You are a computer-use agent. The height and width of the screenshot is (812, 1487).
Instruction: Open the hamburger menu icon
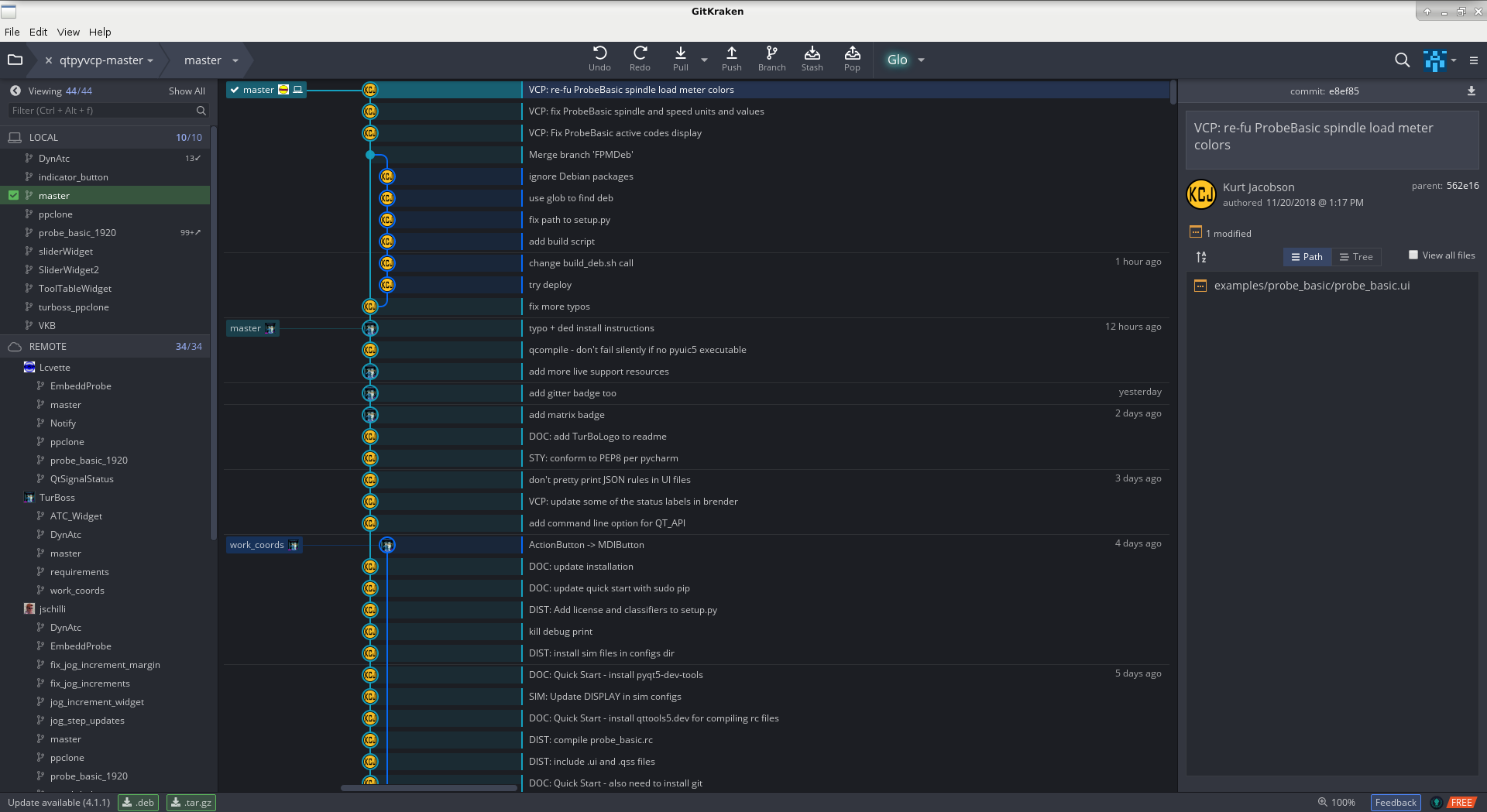coord(1474,60)
